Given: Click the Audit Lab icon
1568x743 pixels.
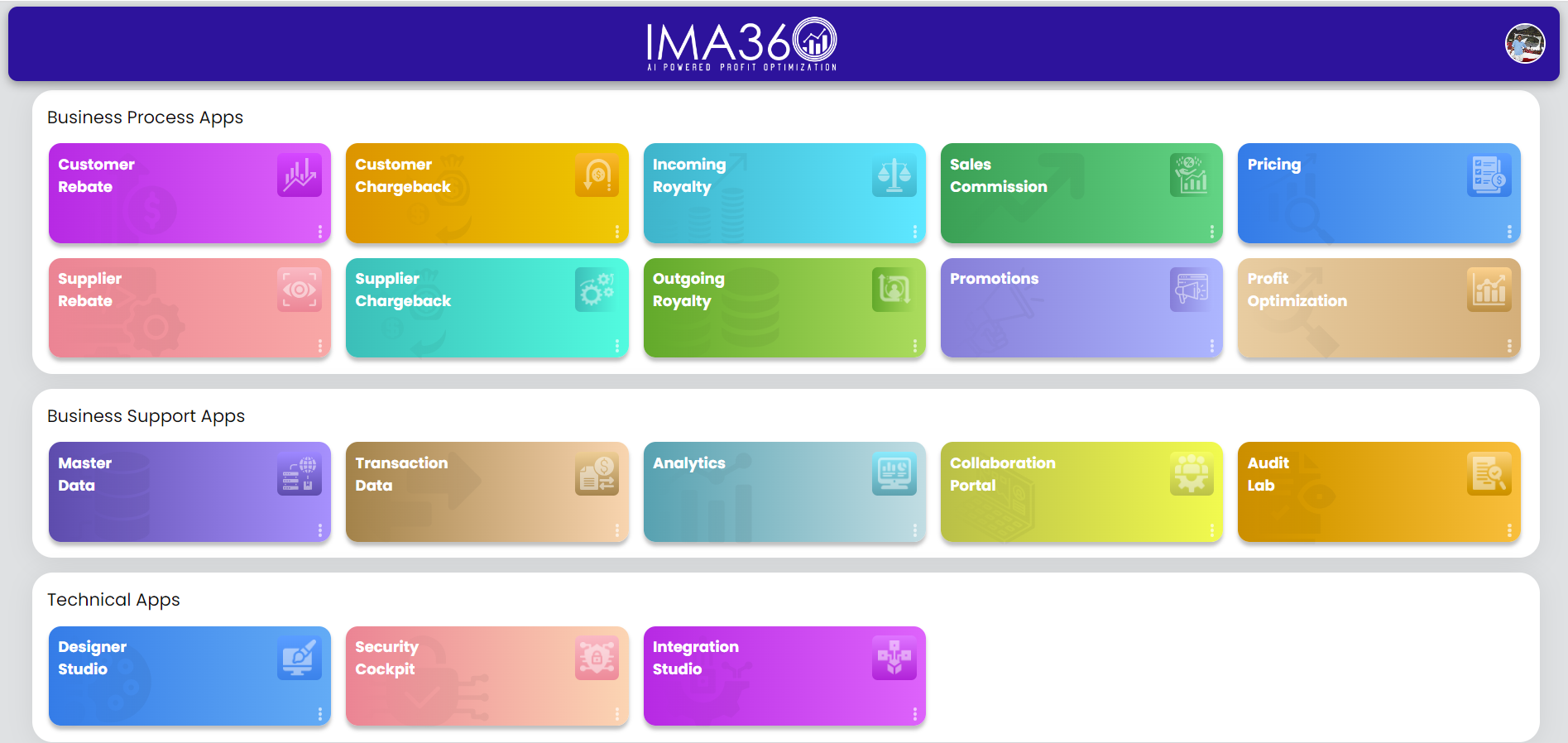Looking at the screenshot, I should (1489, 474).
